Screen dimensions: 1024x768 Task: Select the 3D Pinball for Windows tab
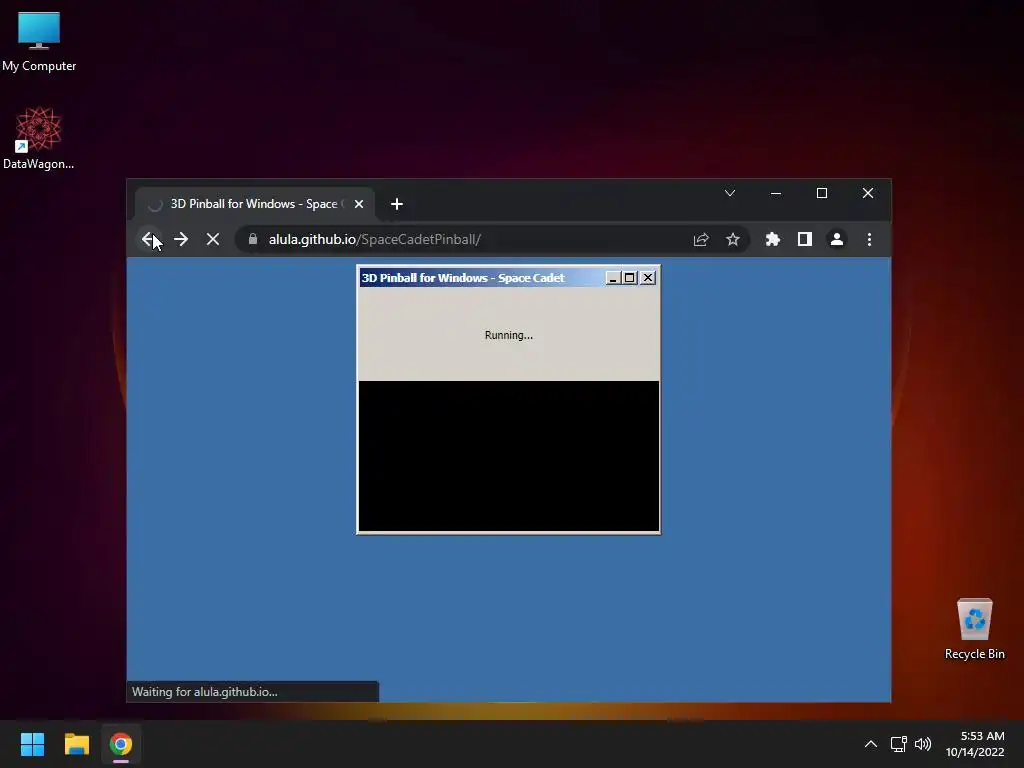click(x=255, y=204)
